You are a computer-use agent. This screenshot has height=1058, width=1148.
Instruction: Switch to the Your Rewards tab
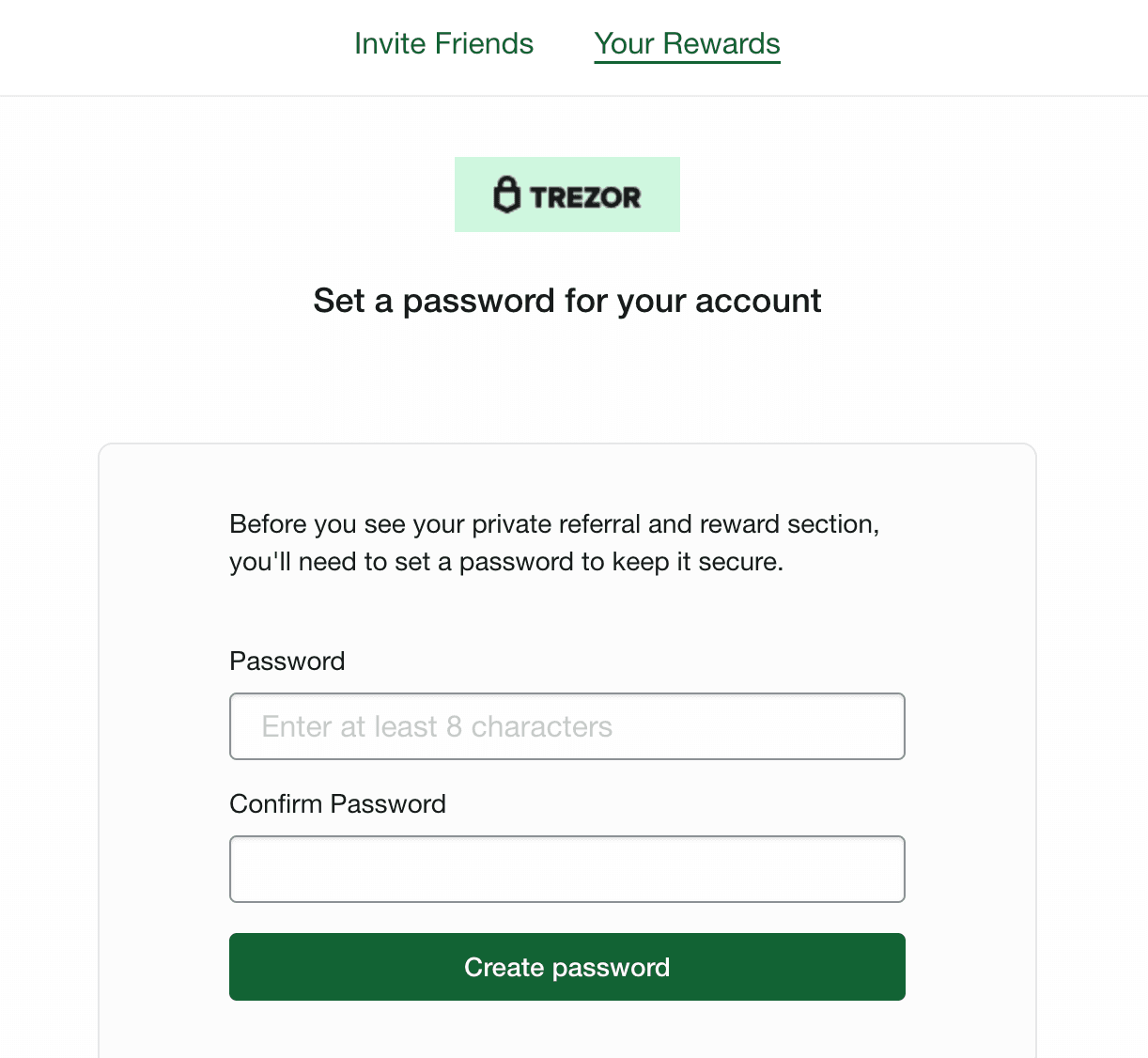[x=687, y=44]
